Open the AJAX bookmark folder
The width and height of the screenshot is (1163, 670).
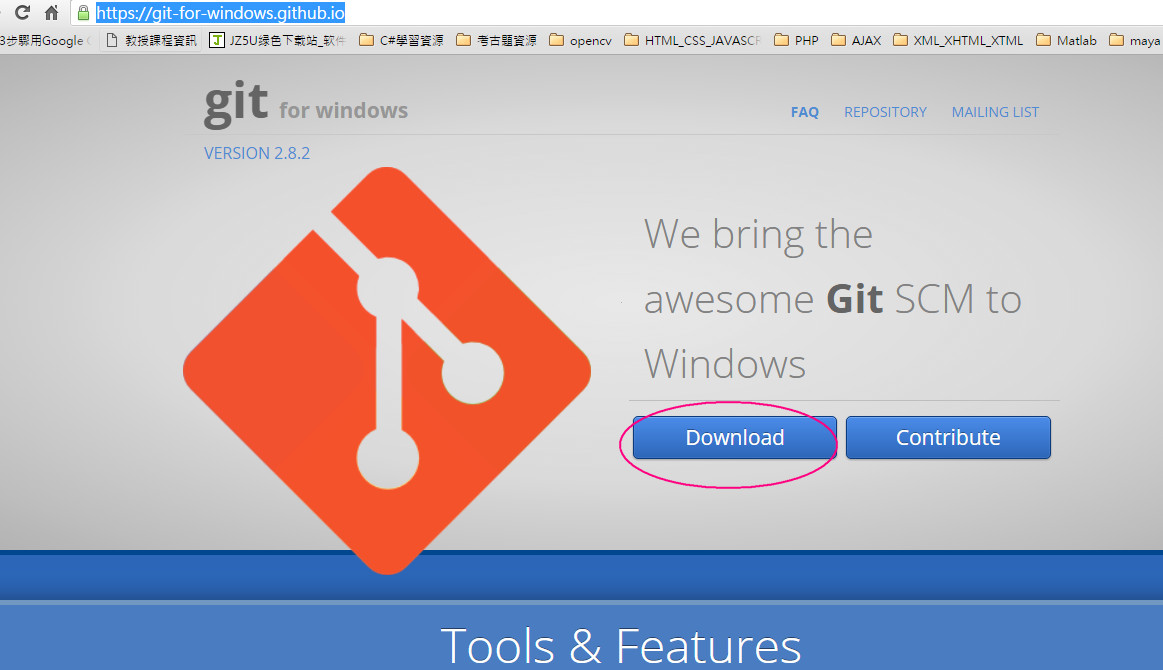click(x=856, y=40)
